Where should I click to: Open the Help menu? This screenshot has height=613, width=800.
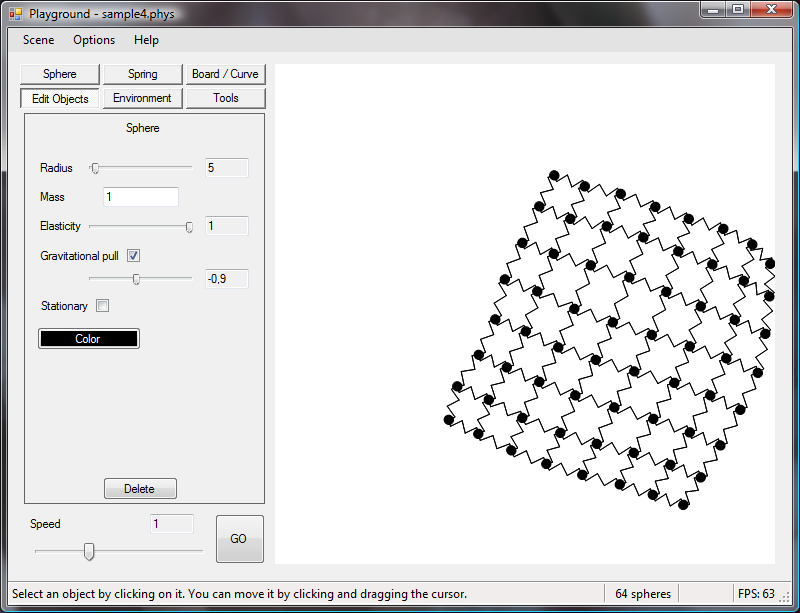(146, 40)
